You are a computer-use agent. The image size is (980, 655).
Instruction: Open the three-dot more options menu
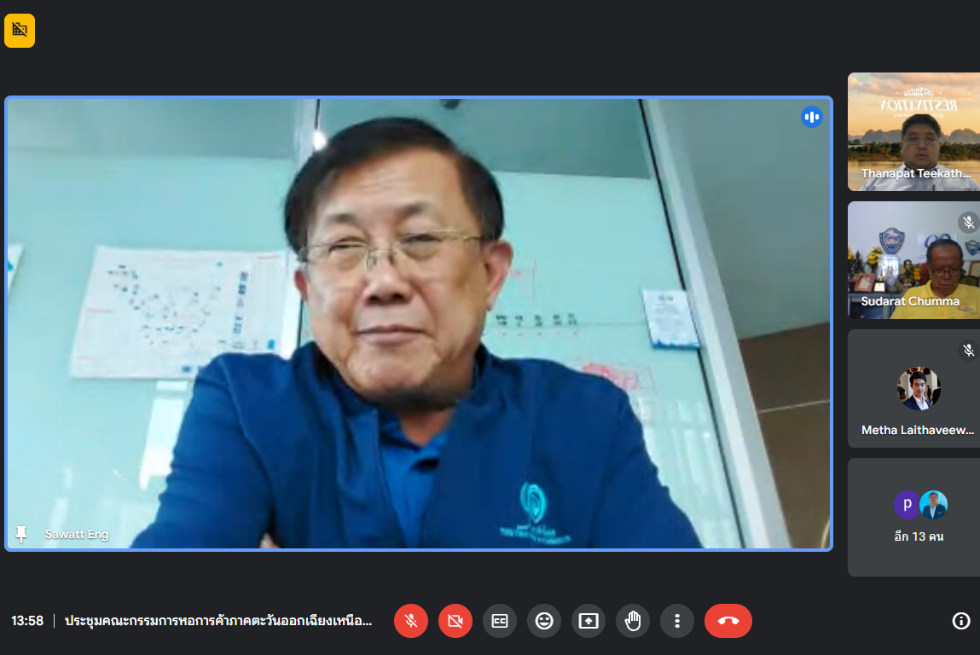pyautogui.click(x=677, y=621)
